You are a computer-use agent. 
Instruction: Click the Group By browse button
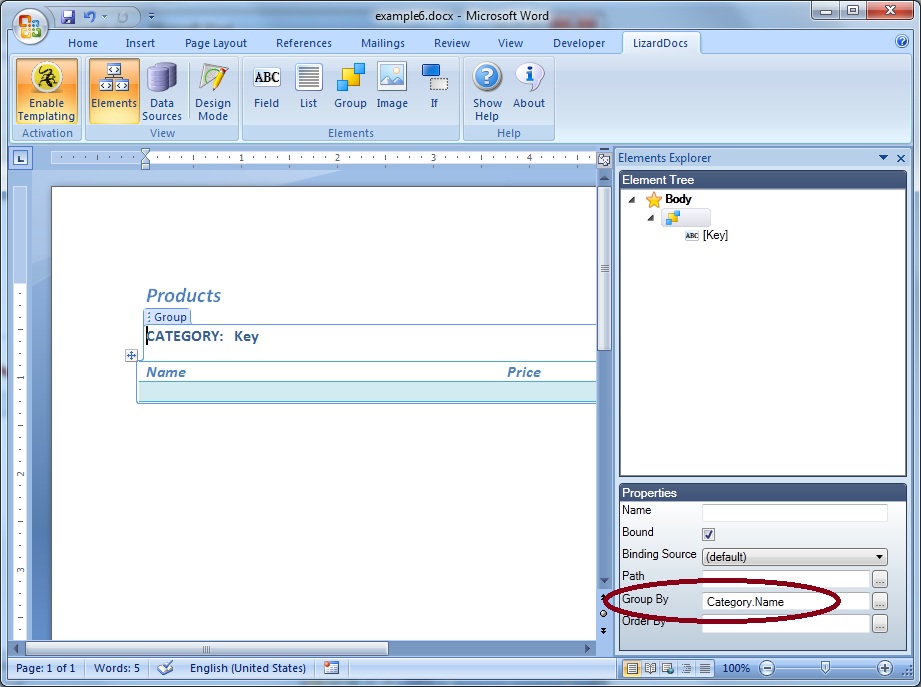click(880, 601)
